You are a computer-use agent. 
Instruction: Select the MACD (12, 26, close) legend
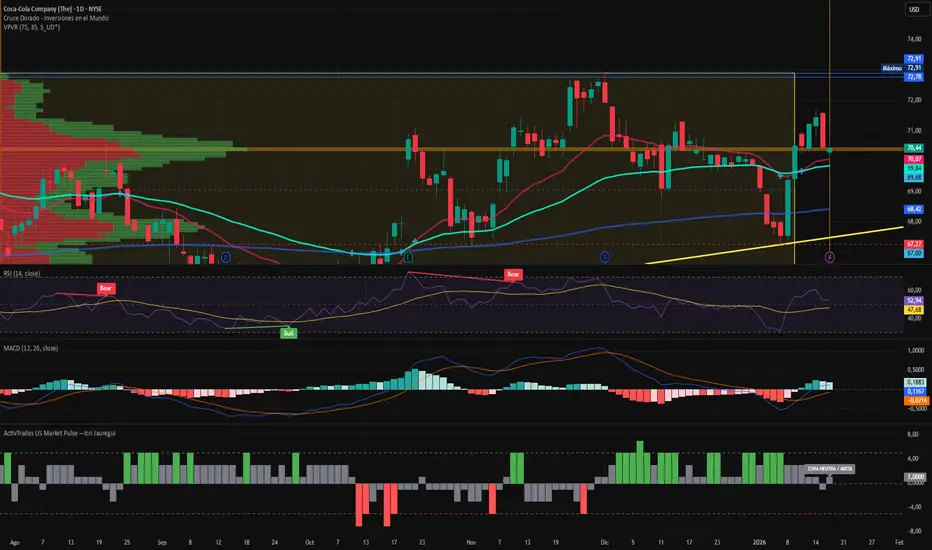(31, 348)
